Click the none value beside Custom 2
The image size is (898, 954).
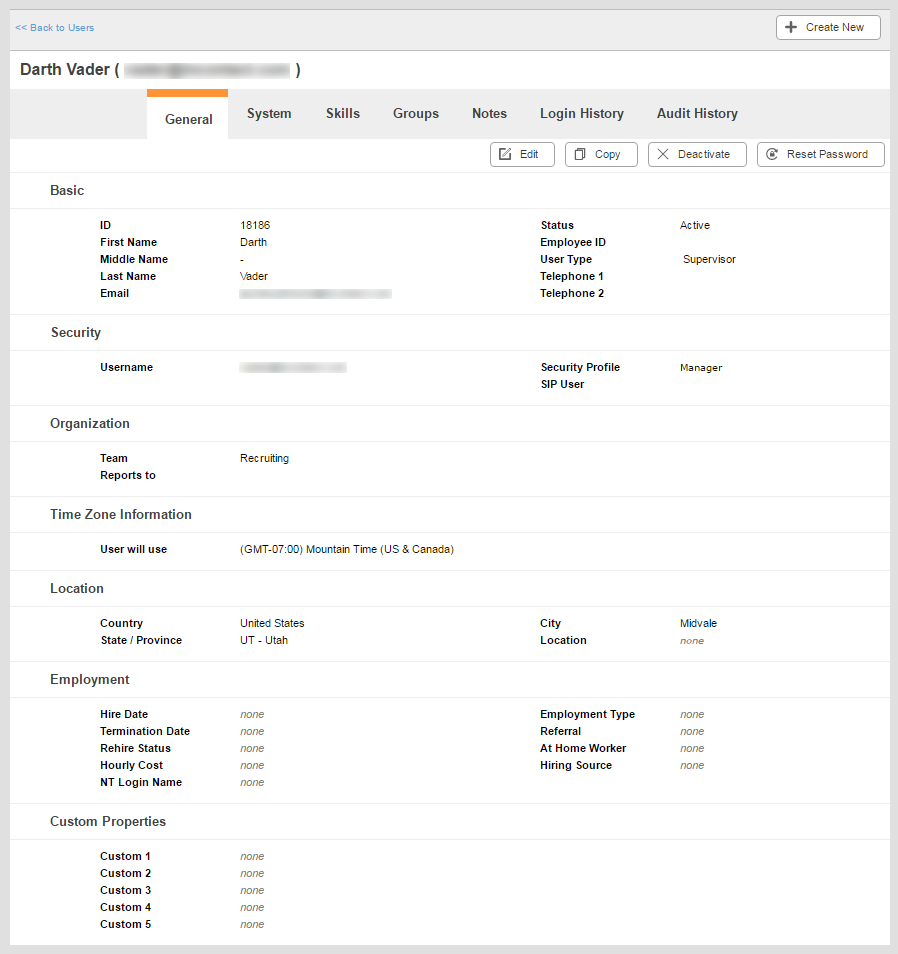point(252,874)
